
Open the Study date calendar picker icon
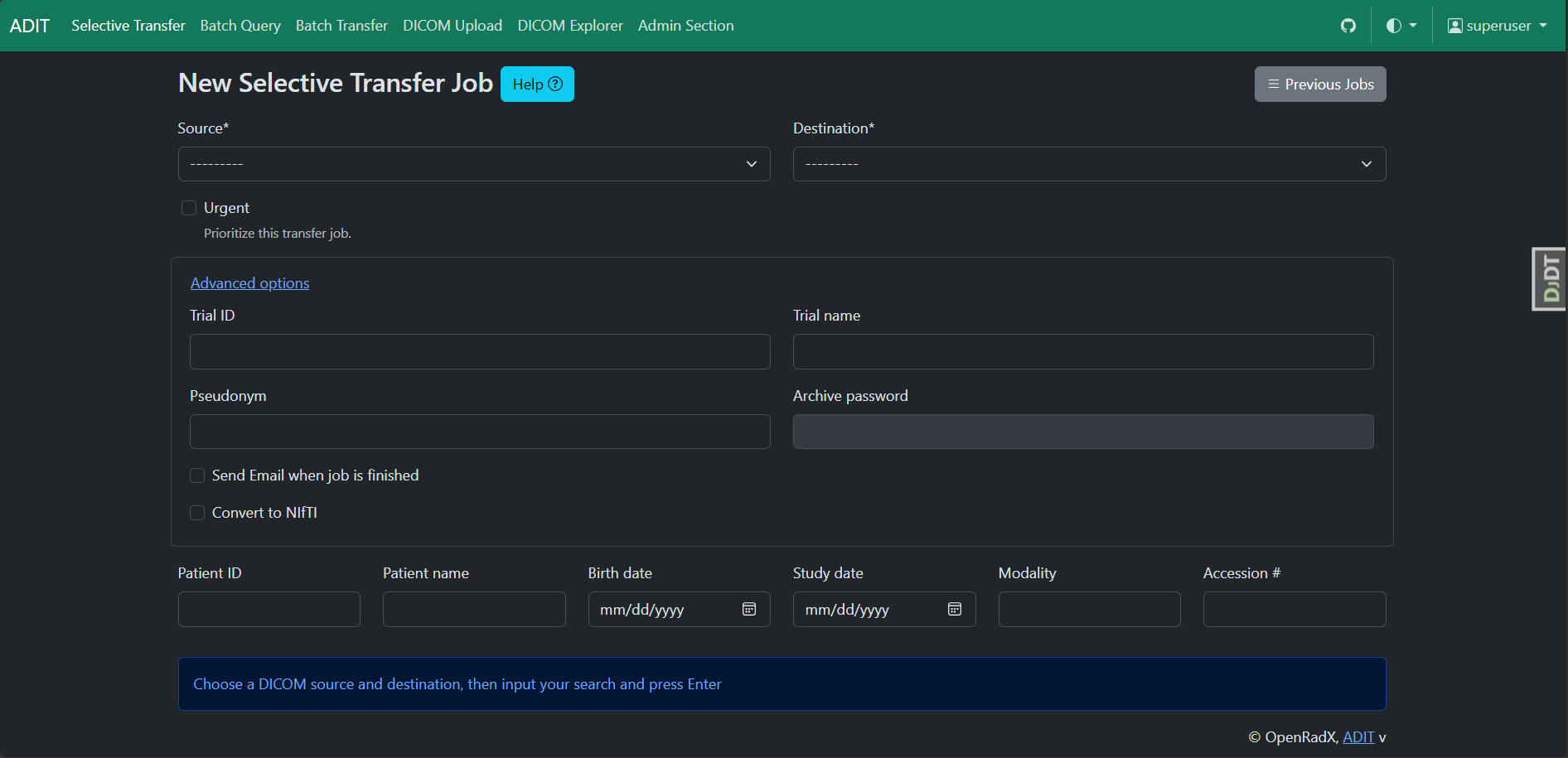pos(954,609)
